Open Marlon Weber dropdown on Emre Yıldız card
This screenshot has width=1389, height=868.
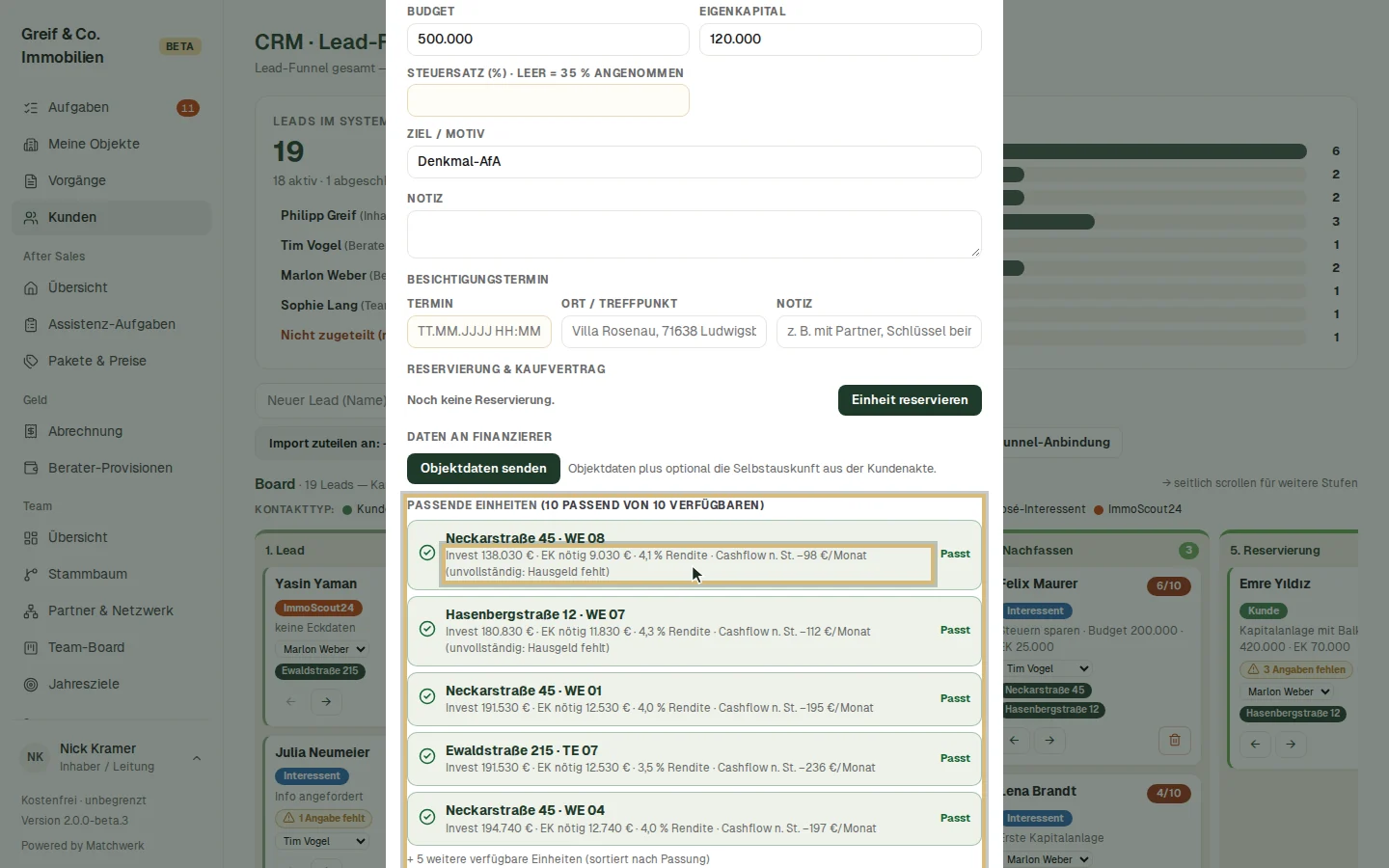pyautogui.click(x=1287, y=692)
